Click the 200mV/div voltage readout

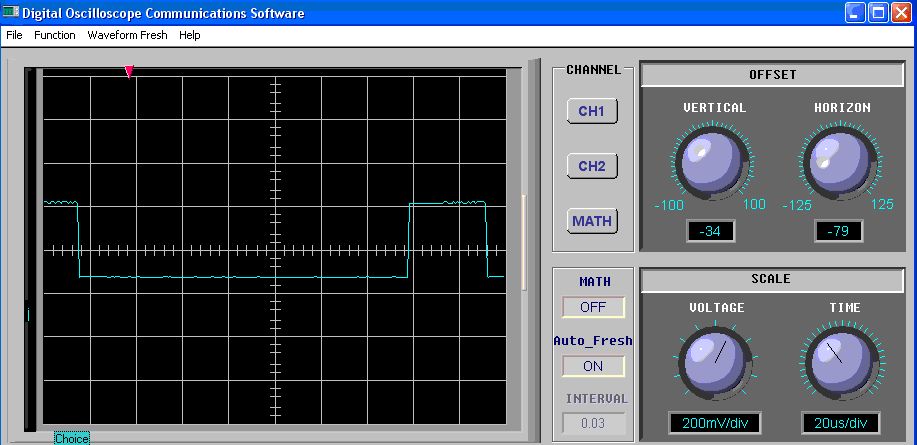pyautogui.click(x=716, y=423)
